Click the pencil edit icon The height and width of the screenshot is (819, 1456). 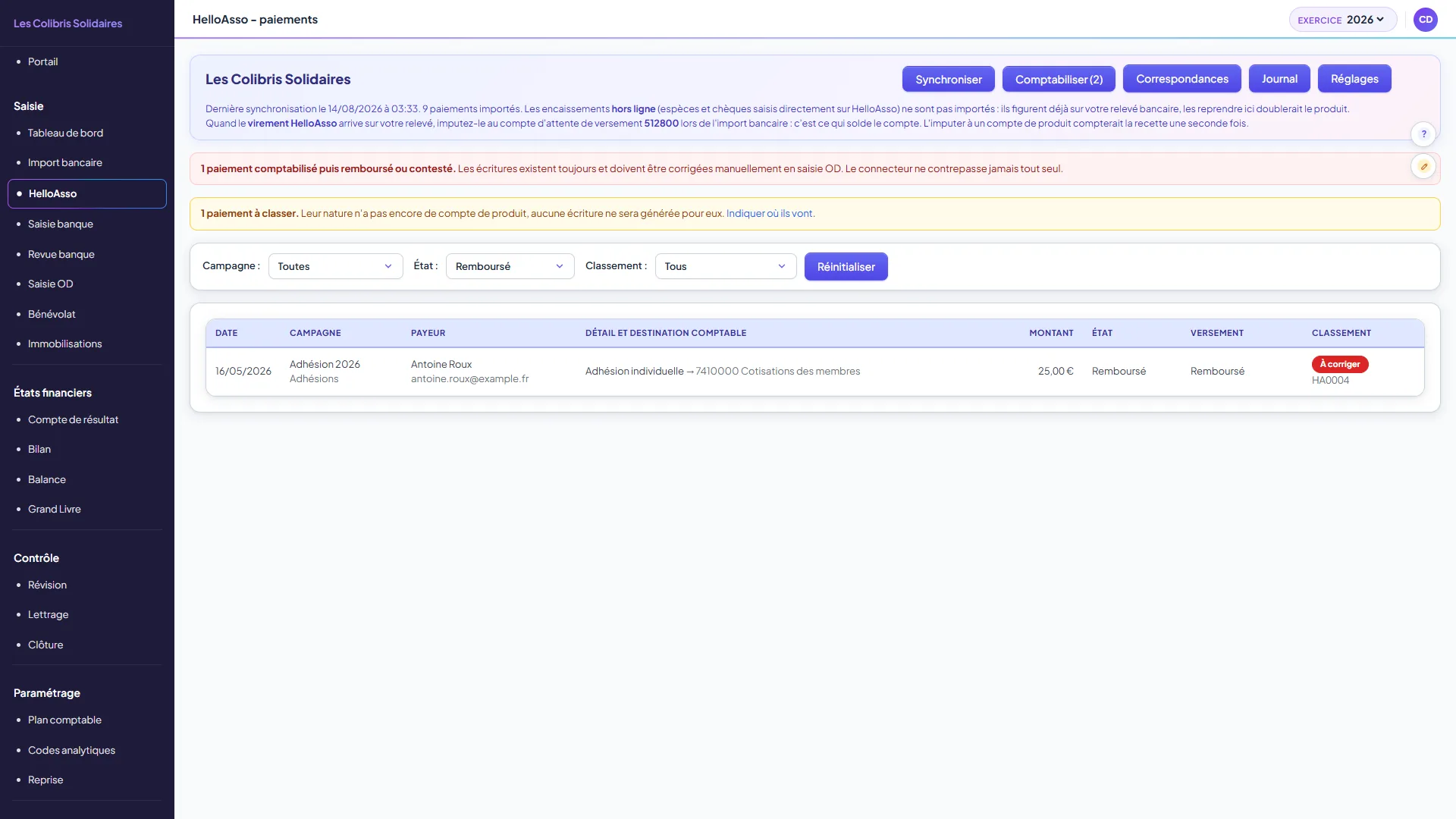(1423, 167)
